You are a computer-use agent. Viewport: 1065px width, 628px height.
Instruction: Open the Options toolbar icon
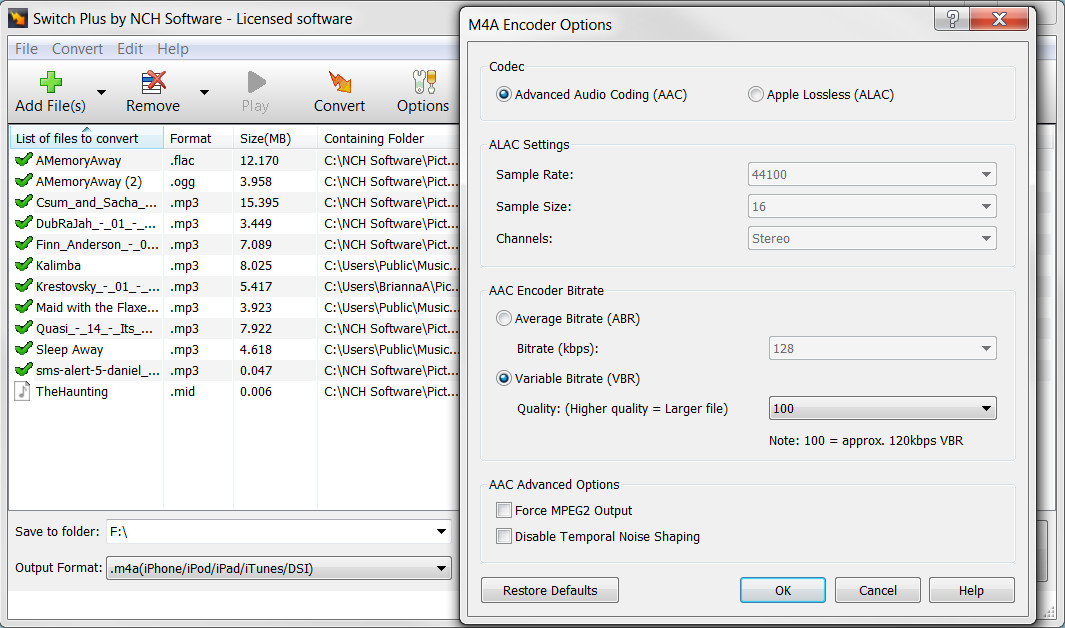coord(422,80)
